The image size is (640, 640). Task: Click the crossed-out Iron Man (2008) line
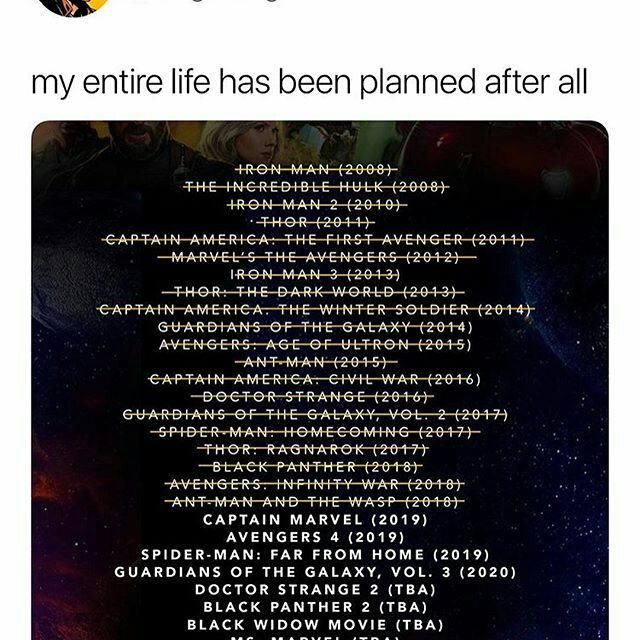click(x=316, y=169)
